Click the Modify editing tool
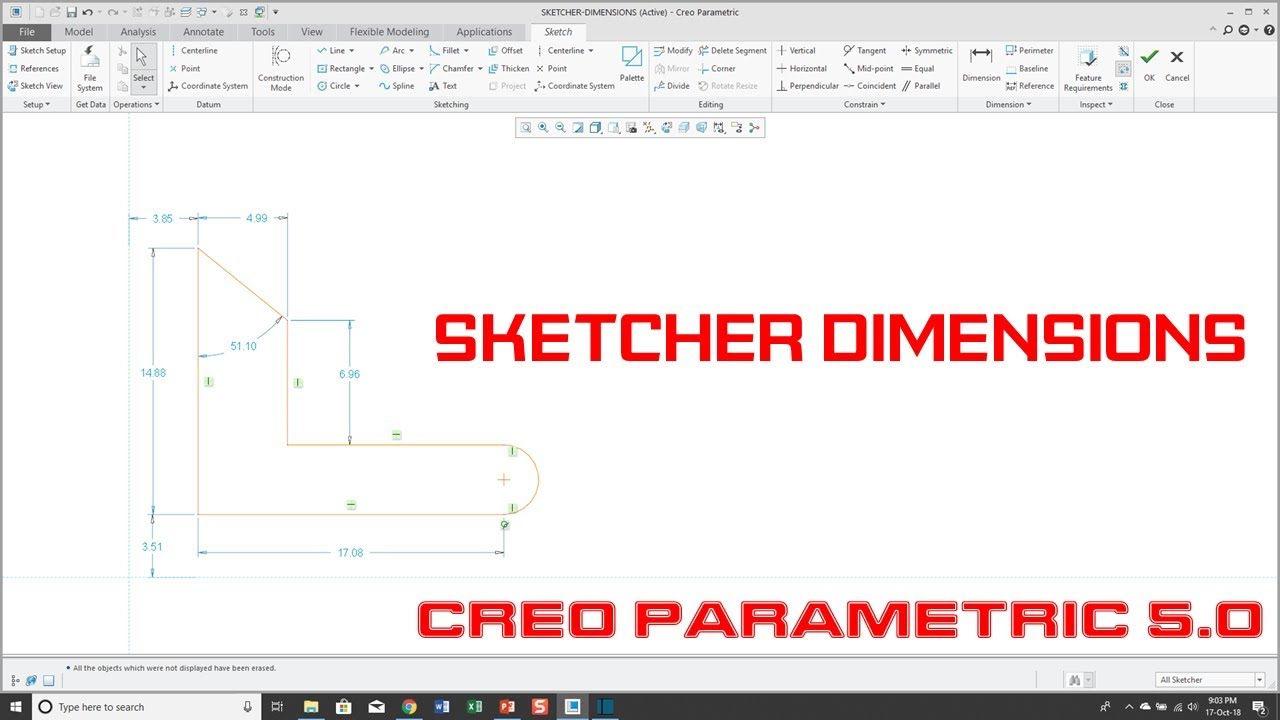Screen dimensions: 1280x720 click(x=673, y=50)
